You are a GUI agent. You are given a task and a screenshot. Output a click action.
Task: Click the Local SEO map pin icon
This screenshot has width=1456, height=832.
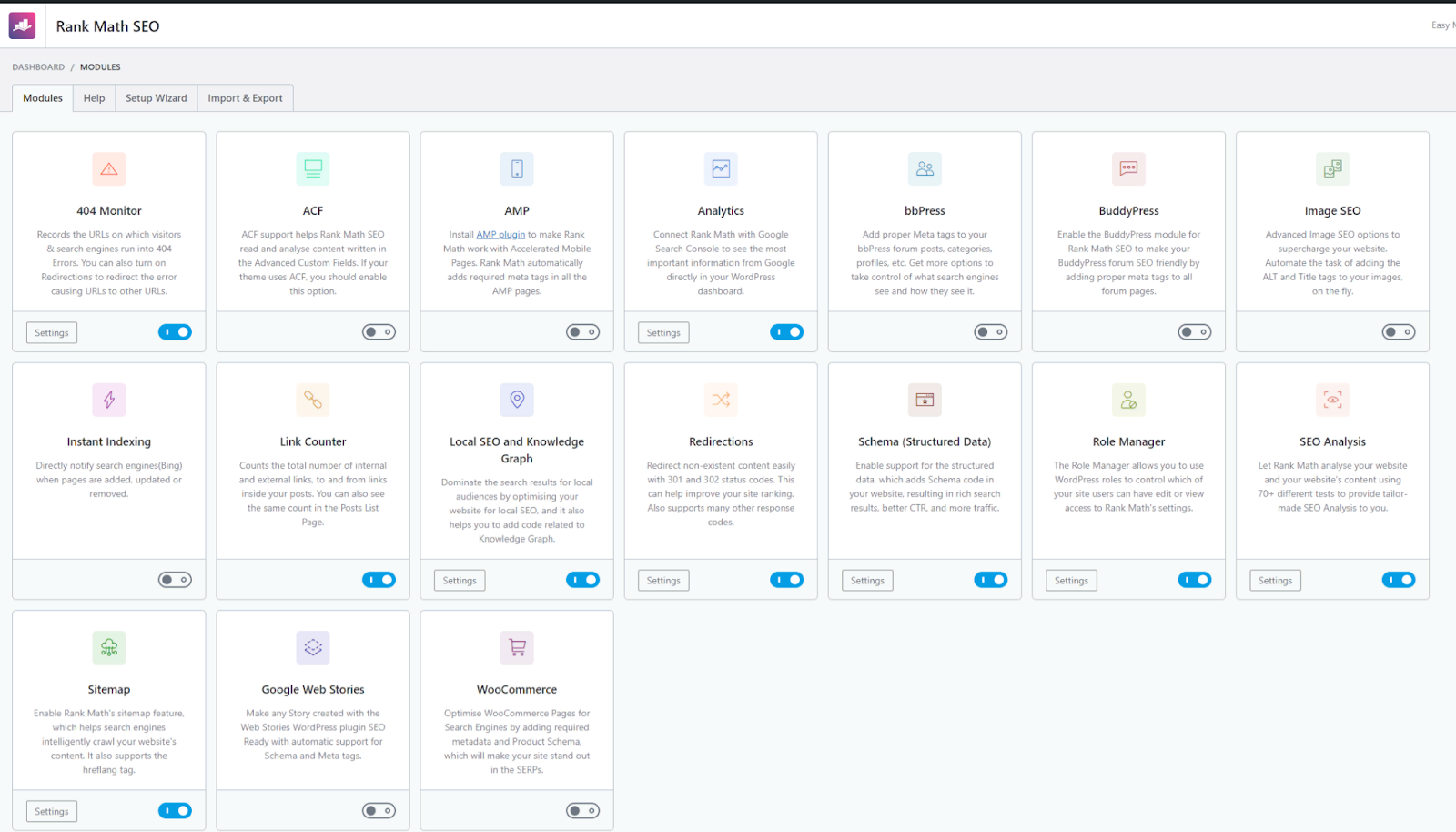tap(517, 400)
